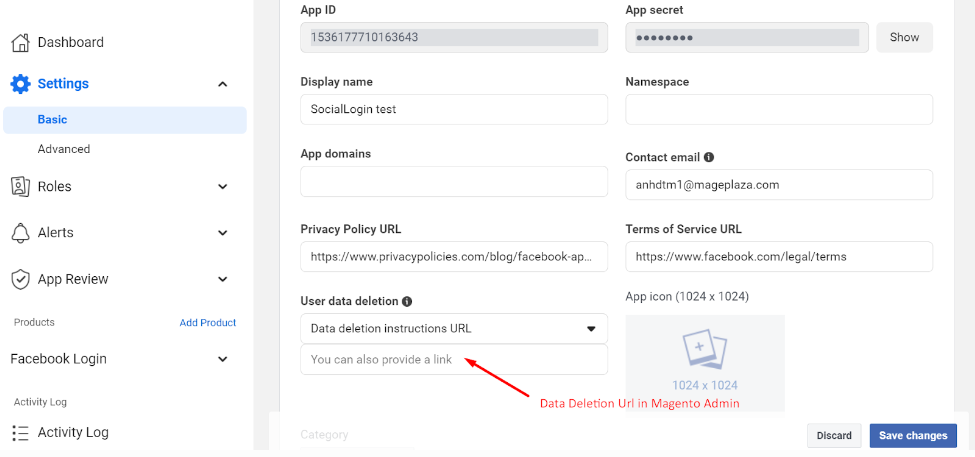Show the App secret value
Screen dimensions: 975x457
click(904, 37)
